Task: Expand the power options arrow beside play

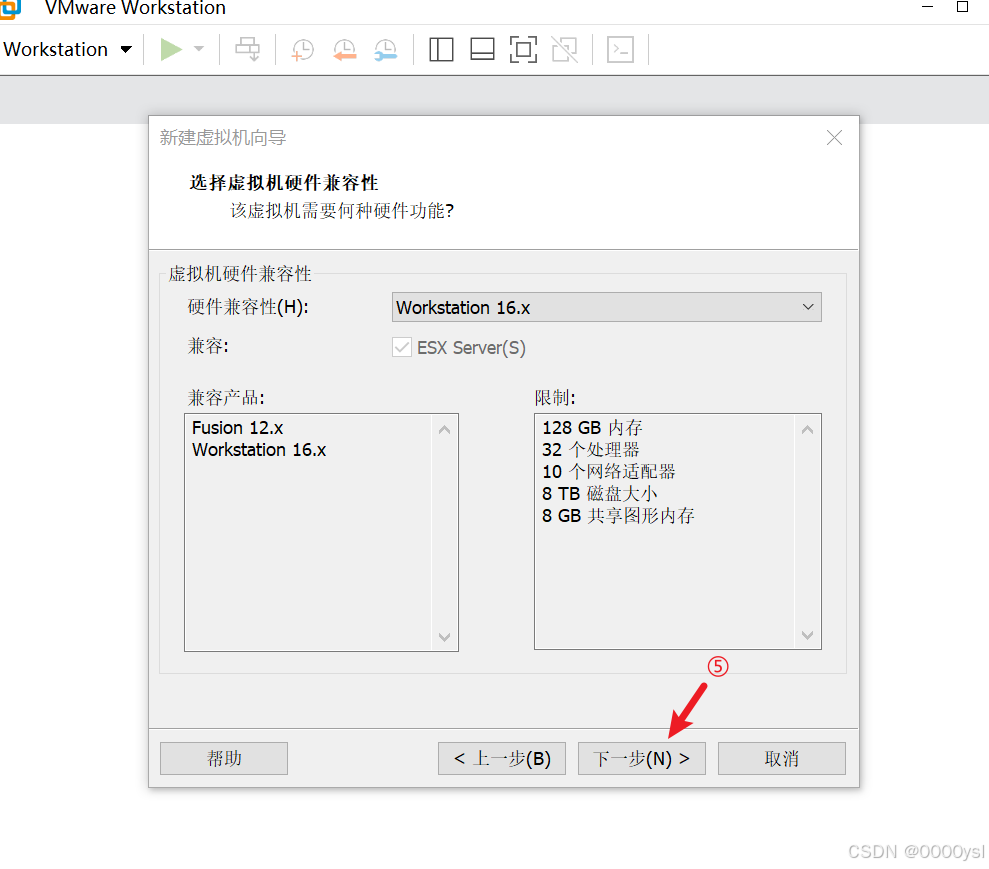Action: point(199,49)
